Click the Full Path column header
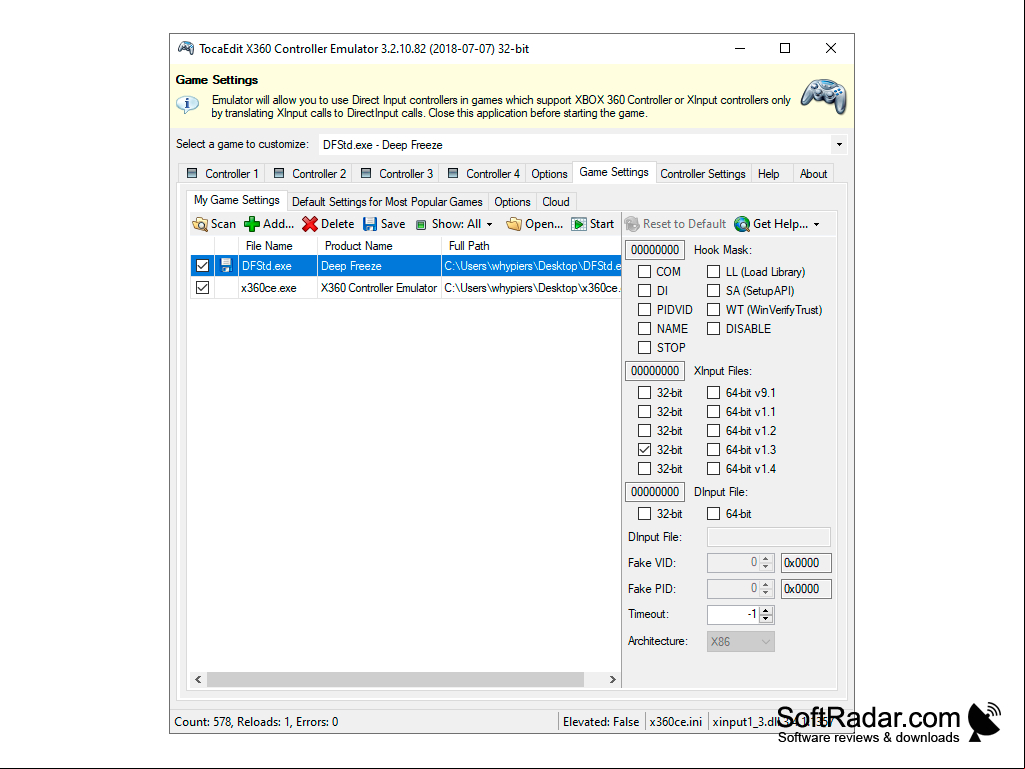The width and height of the screenshot is (1025, 769). point(531,246)
